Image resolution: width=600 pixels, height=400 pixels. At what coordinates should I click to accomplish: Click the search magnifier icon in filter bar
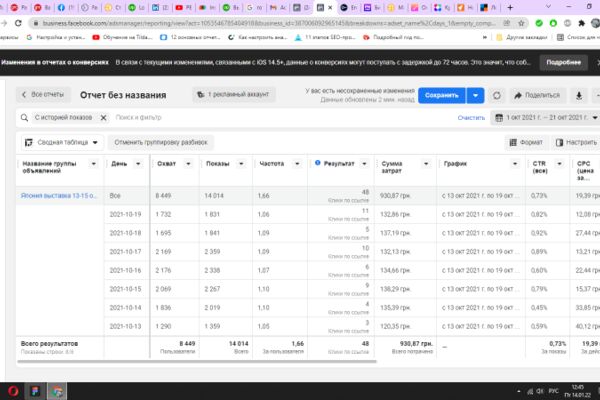pyautogui.click(x=24, y=118)
